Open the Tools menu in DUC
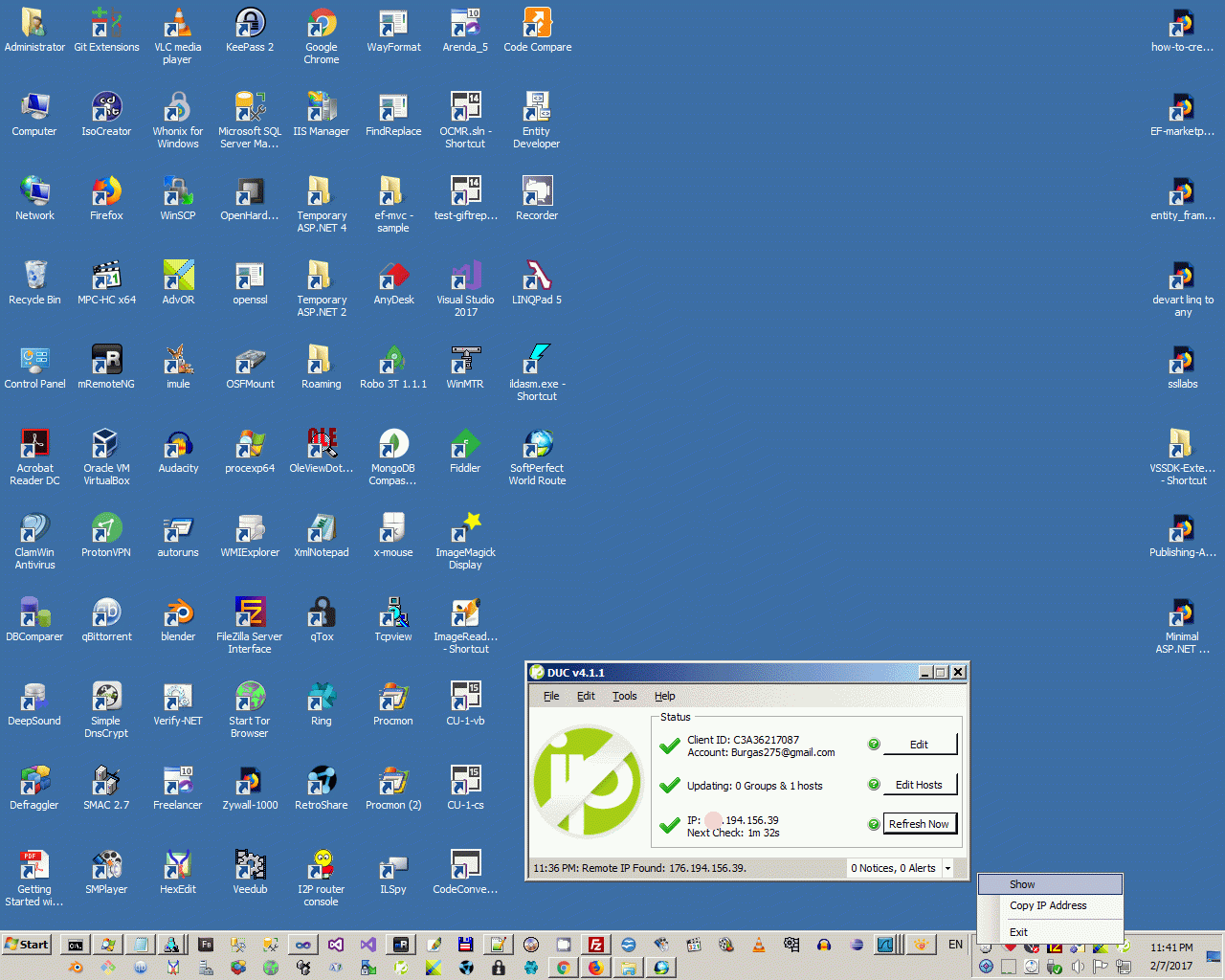Screen dimensions: 1225x980 [x=625, y=696]
